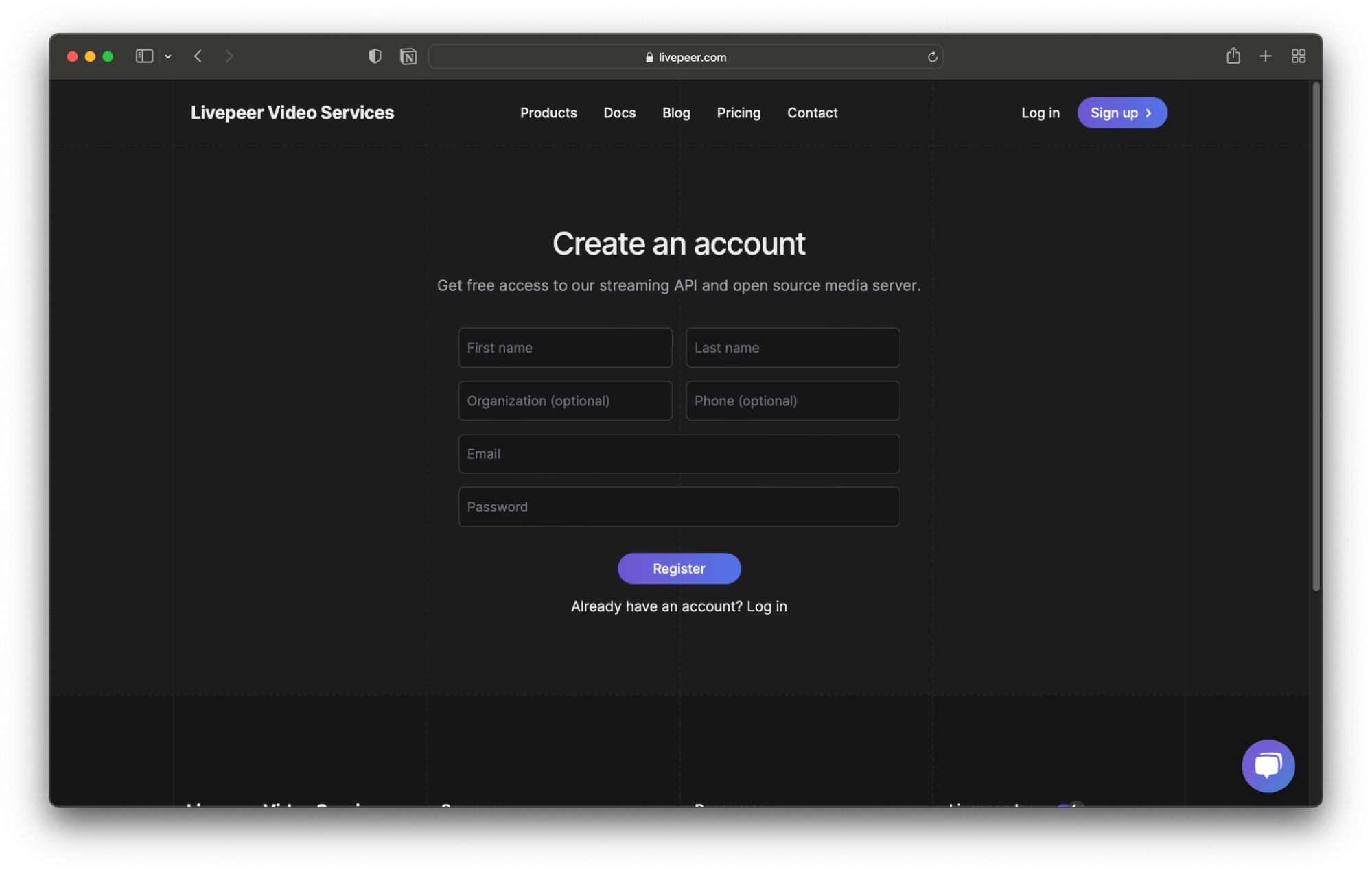
Task: Click the Sign up button
Action: [x=1121, y=113]
